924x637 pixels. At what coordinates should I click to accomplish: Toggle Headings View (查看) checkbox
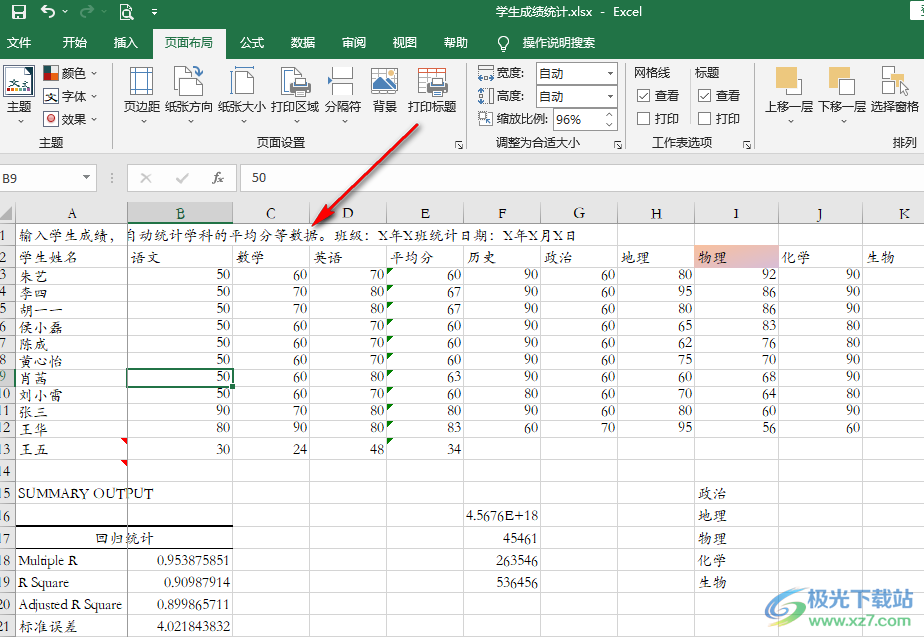point(704,95)
